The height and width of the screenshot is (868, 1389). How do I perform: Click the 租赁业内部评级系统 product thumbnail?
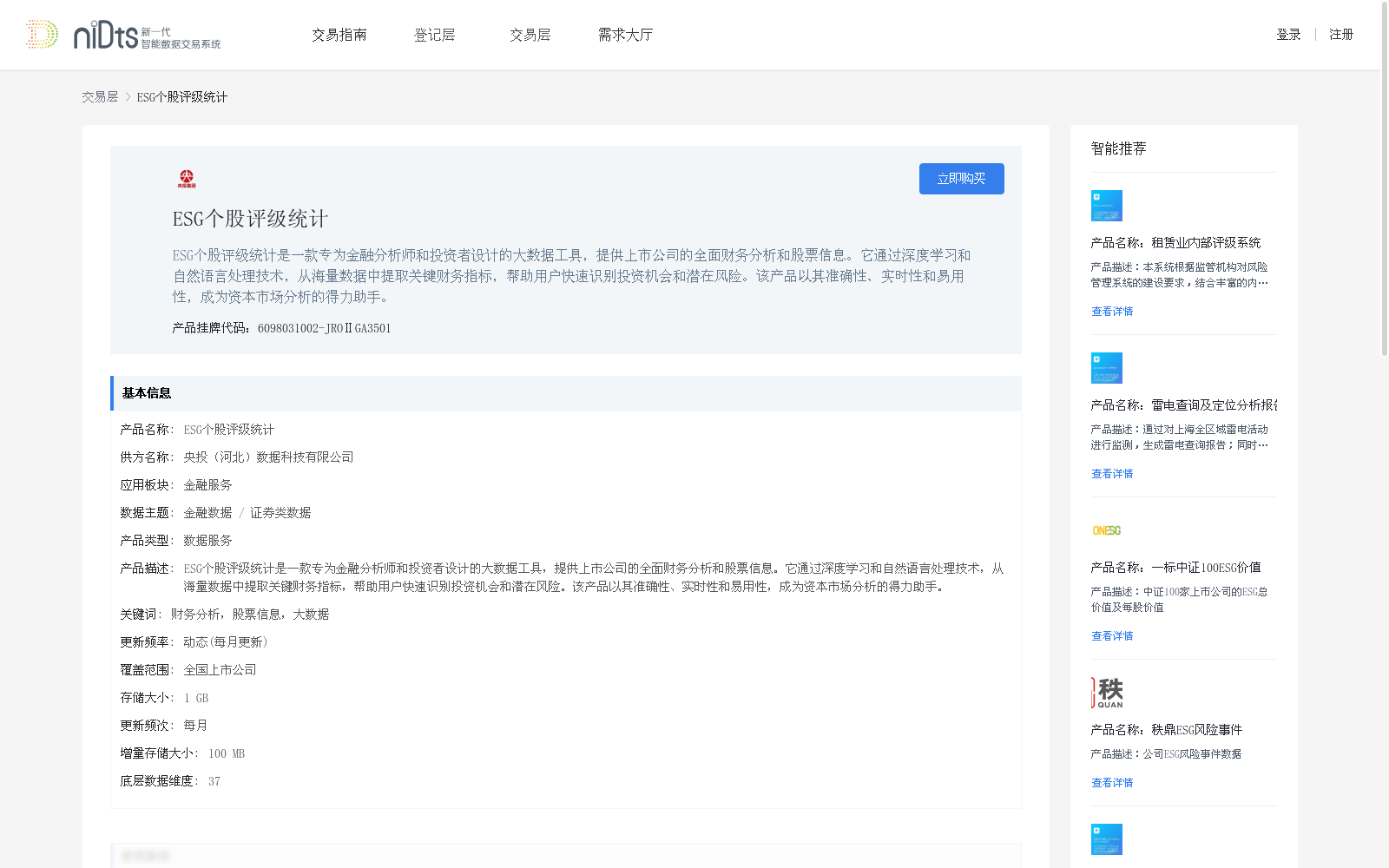pos(1107,206)
